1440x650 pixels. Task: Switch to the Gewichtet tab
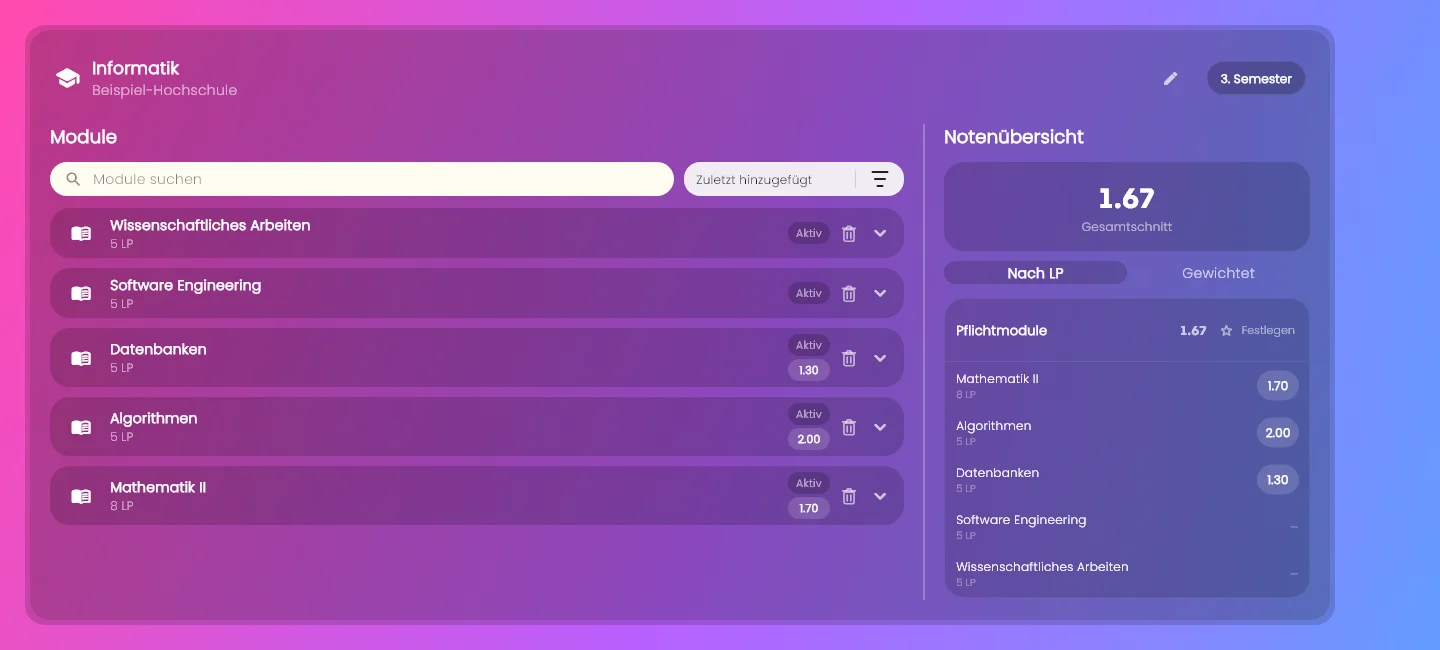(x=1218, y=273)
